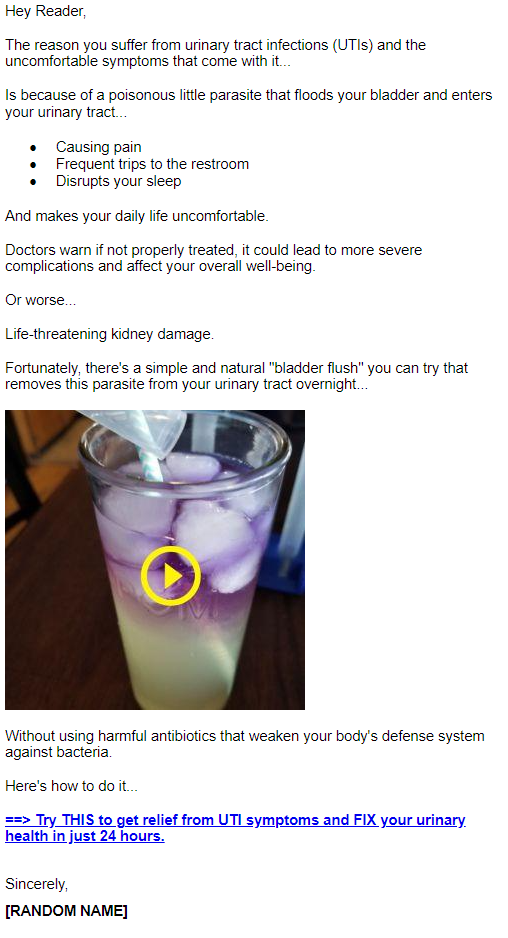Click the 'Doctors warn if not properly treated' paragraph
Viewport: 508px width, 938px height.
pyautogui.click(x=214, y=258)
